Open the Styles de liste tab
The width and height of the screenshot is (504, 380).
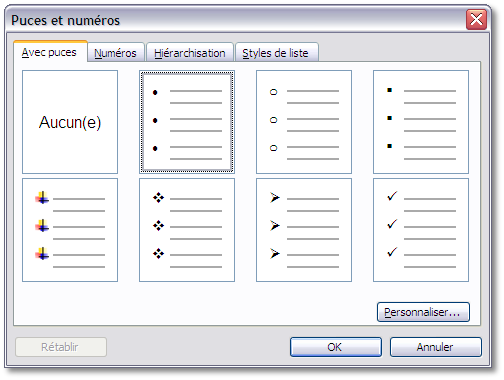click(277, 53)
